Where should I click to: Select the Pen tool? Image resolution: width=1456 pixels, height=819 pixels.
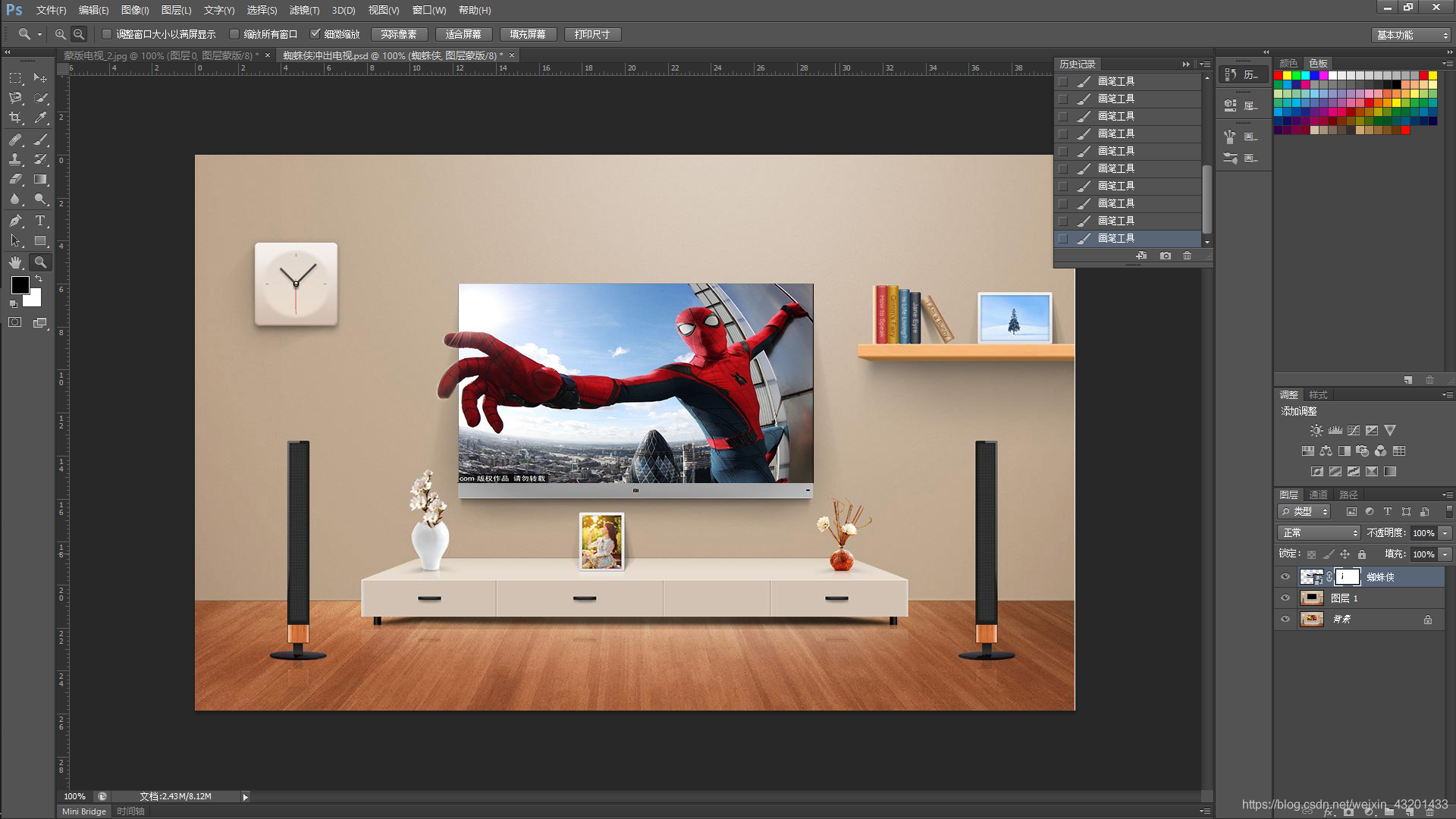click(x=15, y=221)
